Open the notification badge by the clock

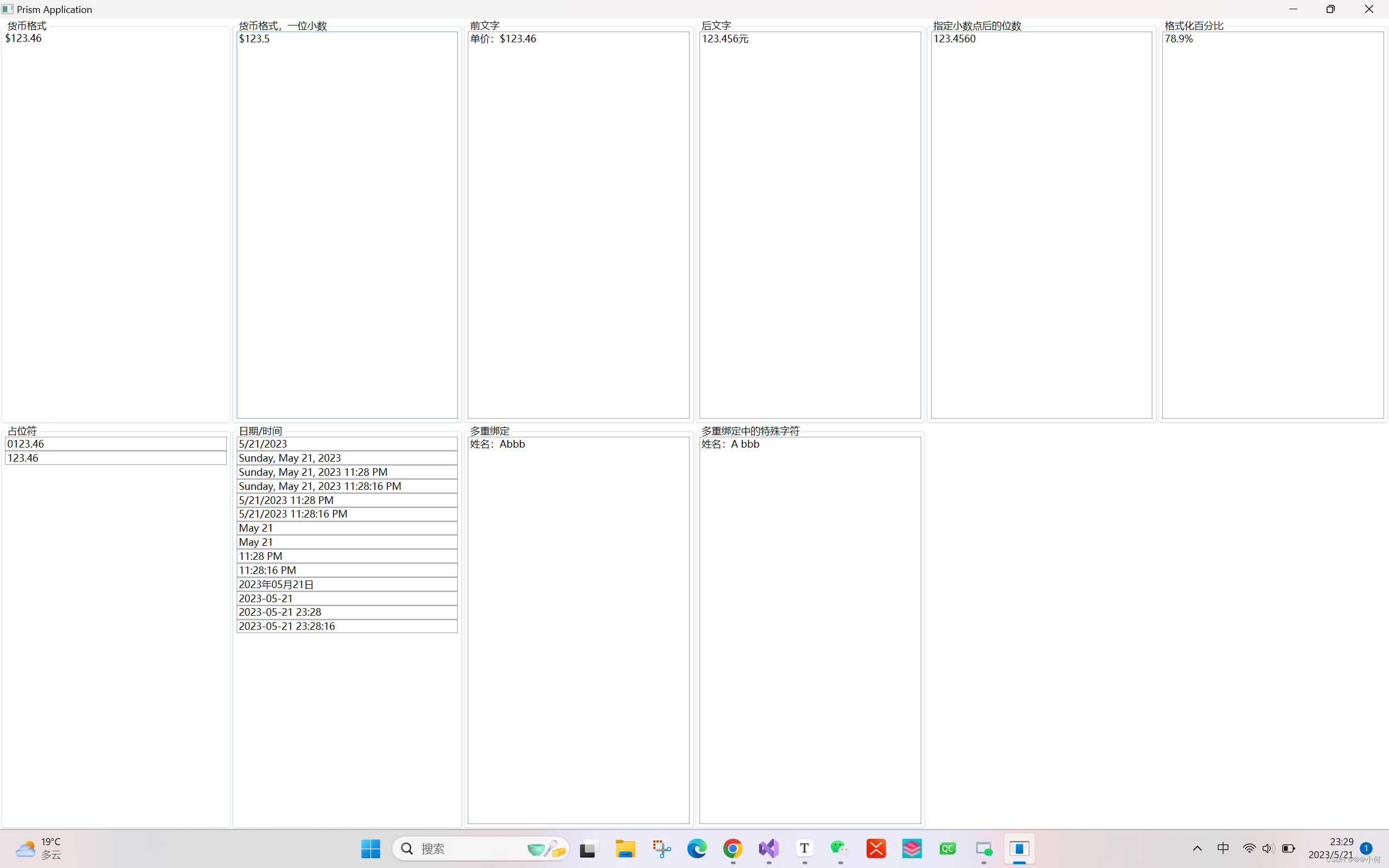pyautogui.click(x=1366, y=848)
